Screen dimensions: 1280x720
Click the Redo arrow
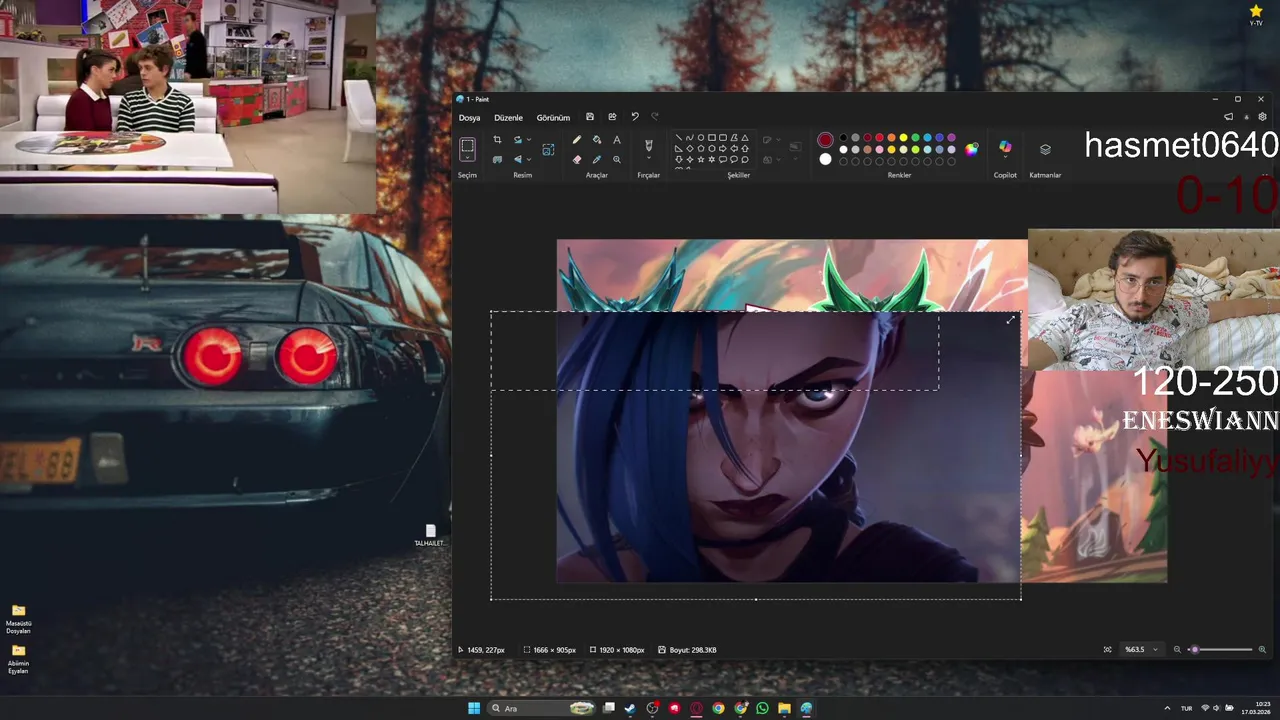click(x=655, y=117)
